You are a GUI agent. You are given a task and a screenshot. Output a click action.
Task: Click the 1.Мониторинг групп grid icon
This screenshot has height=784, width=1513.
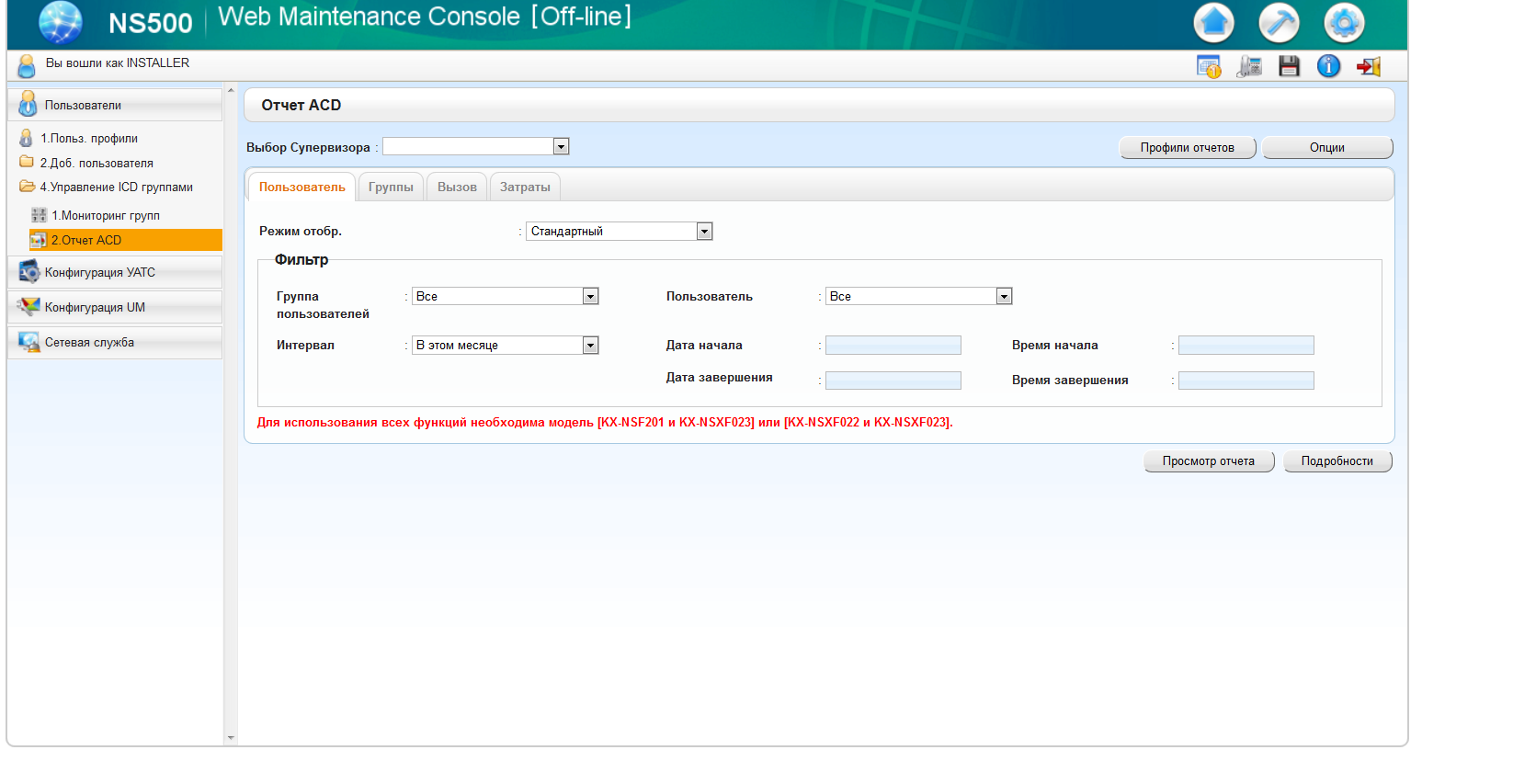(x=39, y=215)
